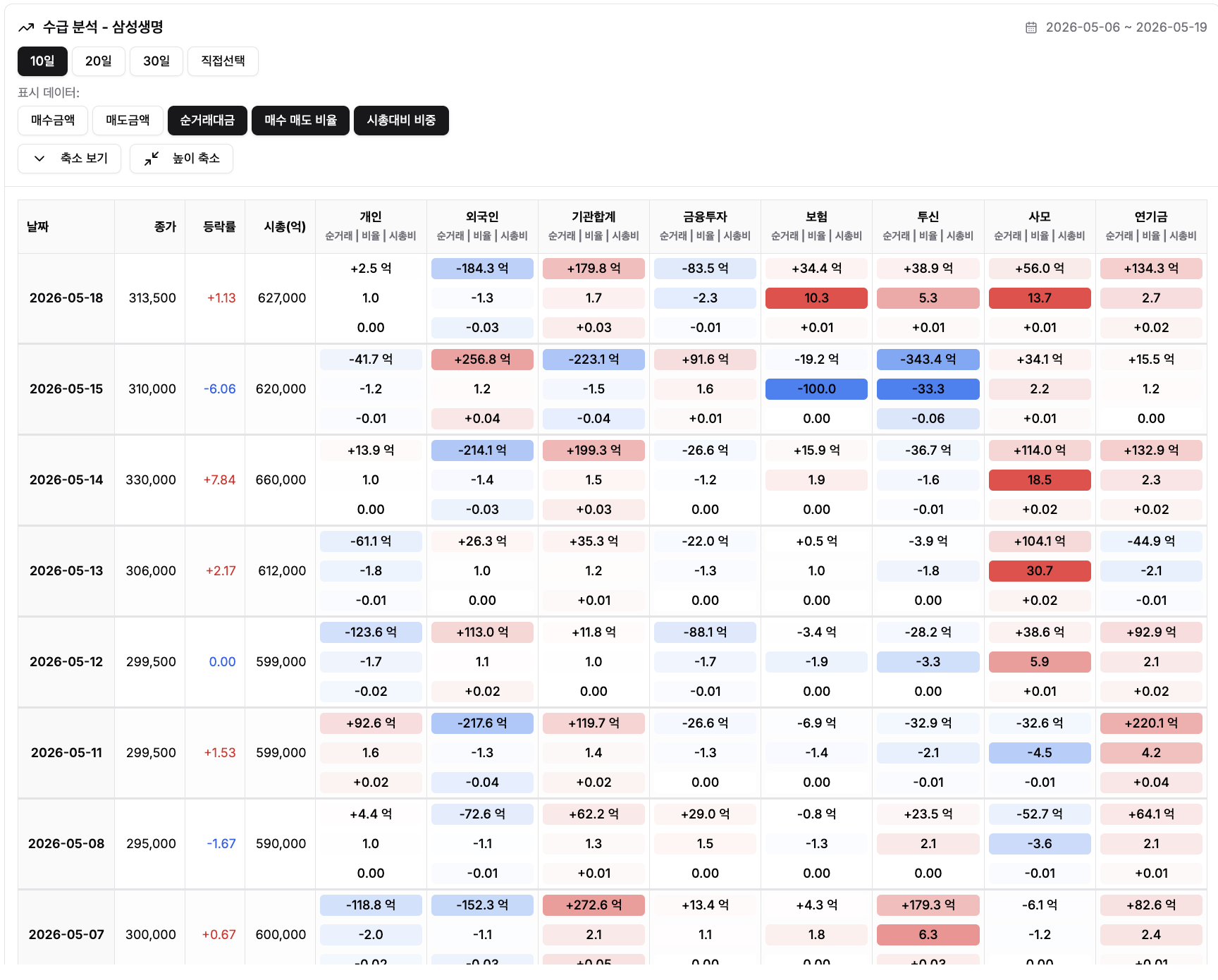Click the +113.0 억 foreign net cell
The image size is (1218, 980).
pos(482,632)
